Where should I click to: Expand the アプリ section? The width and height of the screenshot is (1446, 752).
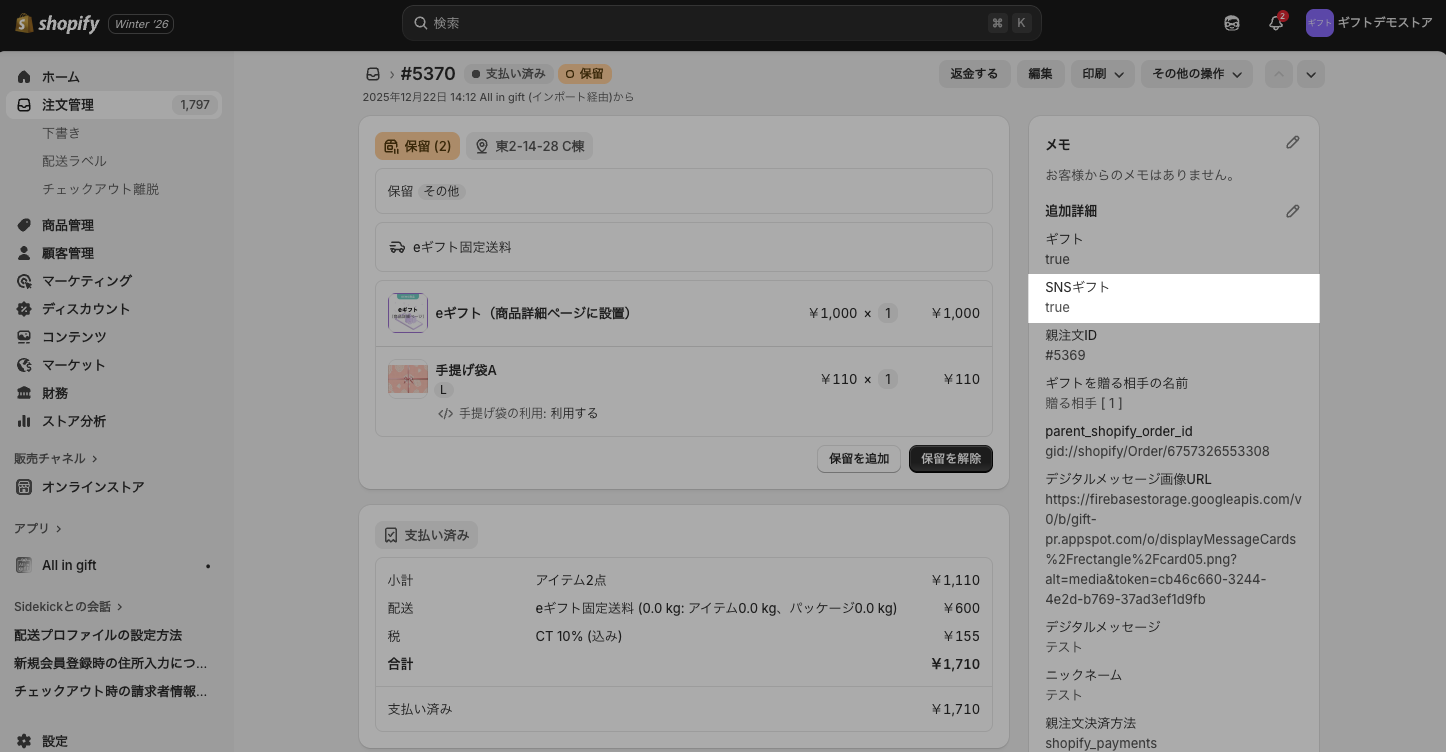point(38,528)
